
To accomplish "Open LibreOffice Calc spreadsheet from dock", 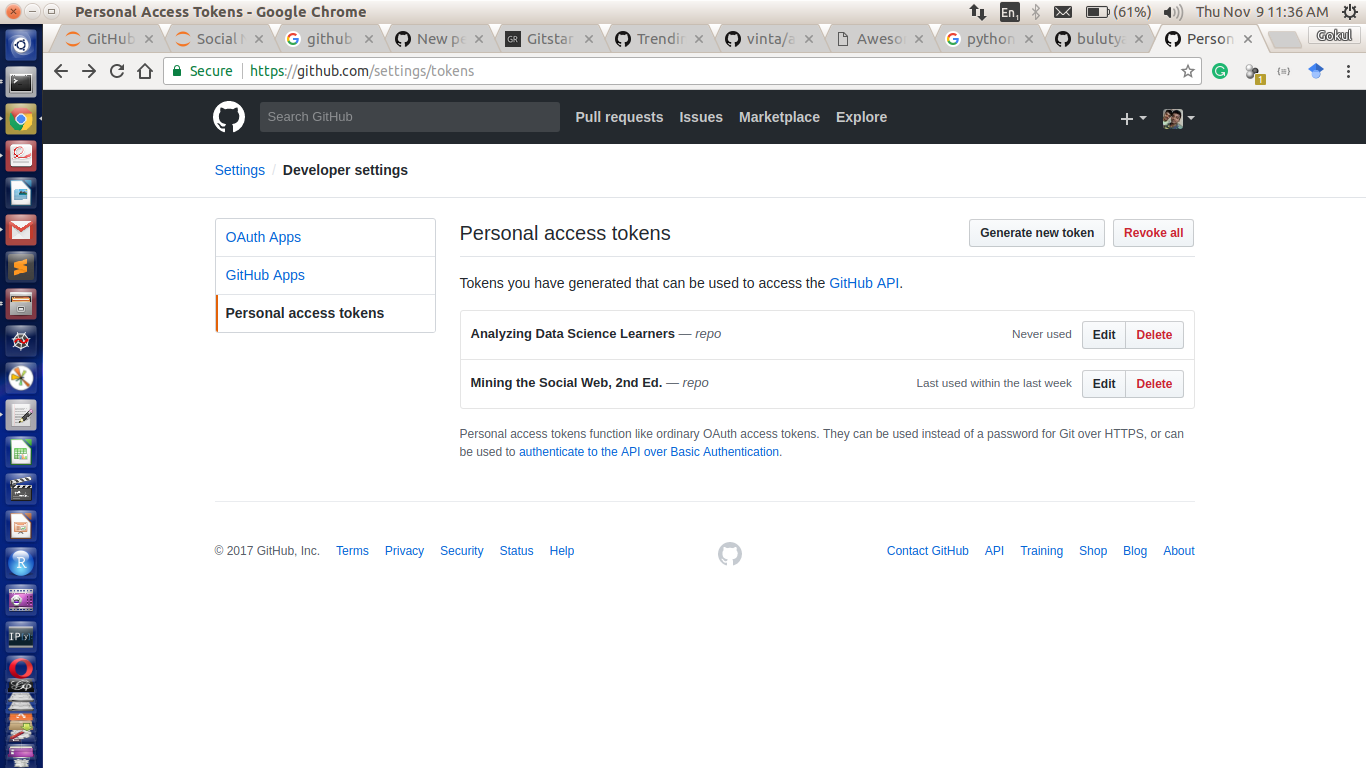I will click(21, 451).
